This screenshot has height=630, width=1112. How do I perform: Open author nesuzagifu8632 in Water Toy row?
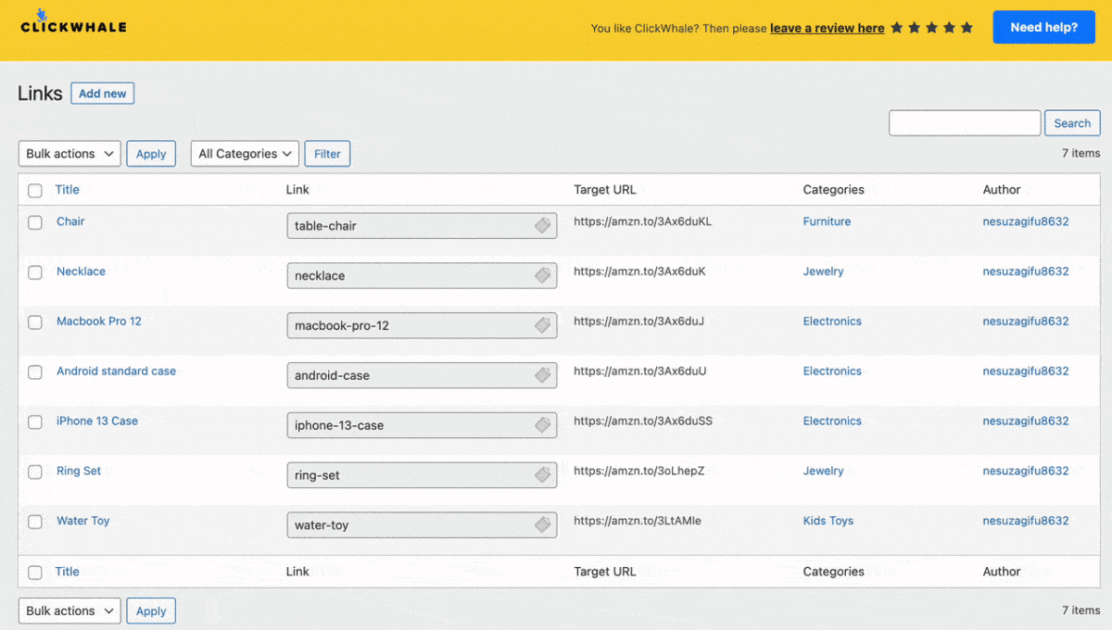point(1025,521)
